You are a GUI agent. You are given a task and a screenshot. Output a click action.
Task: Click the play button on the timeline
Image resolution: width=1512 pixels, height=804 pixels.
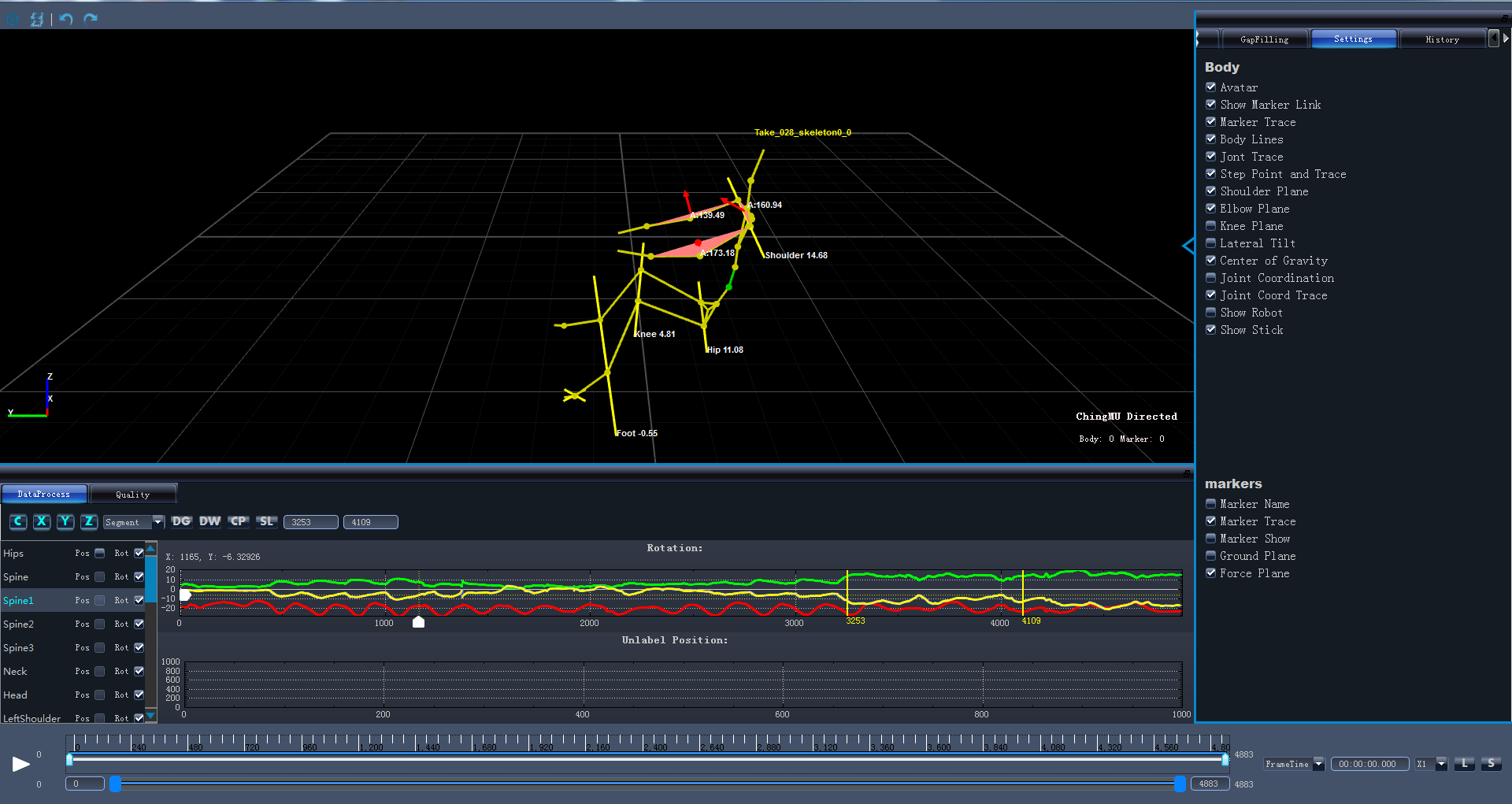[x=21, y=764]
